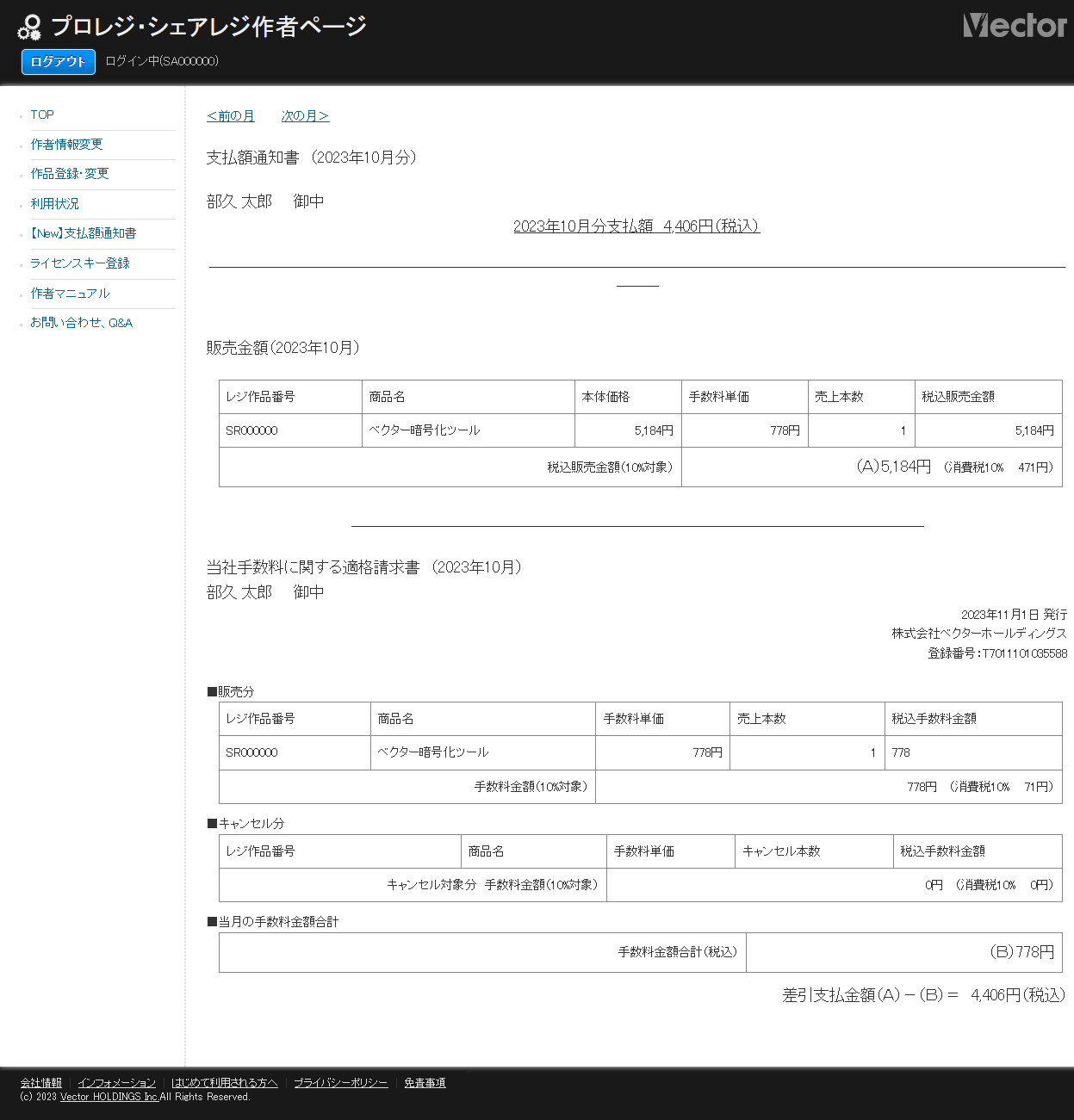Click the gear logo icon in header

tap(29, 28)
